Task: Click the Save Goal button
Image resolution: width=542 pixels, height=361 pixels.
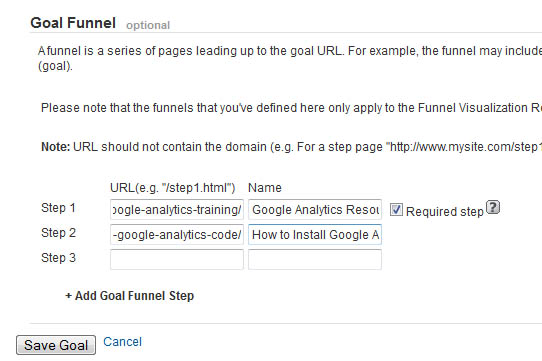Action: pos(56,345)
